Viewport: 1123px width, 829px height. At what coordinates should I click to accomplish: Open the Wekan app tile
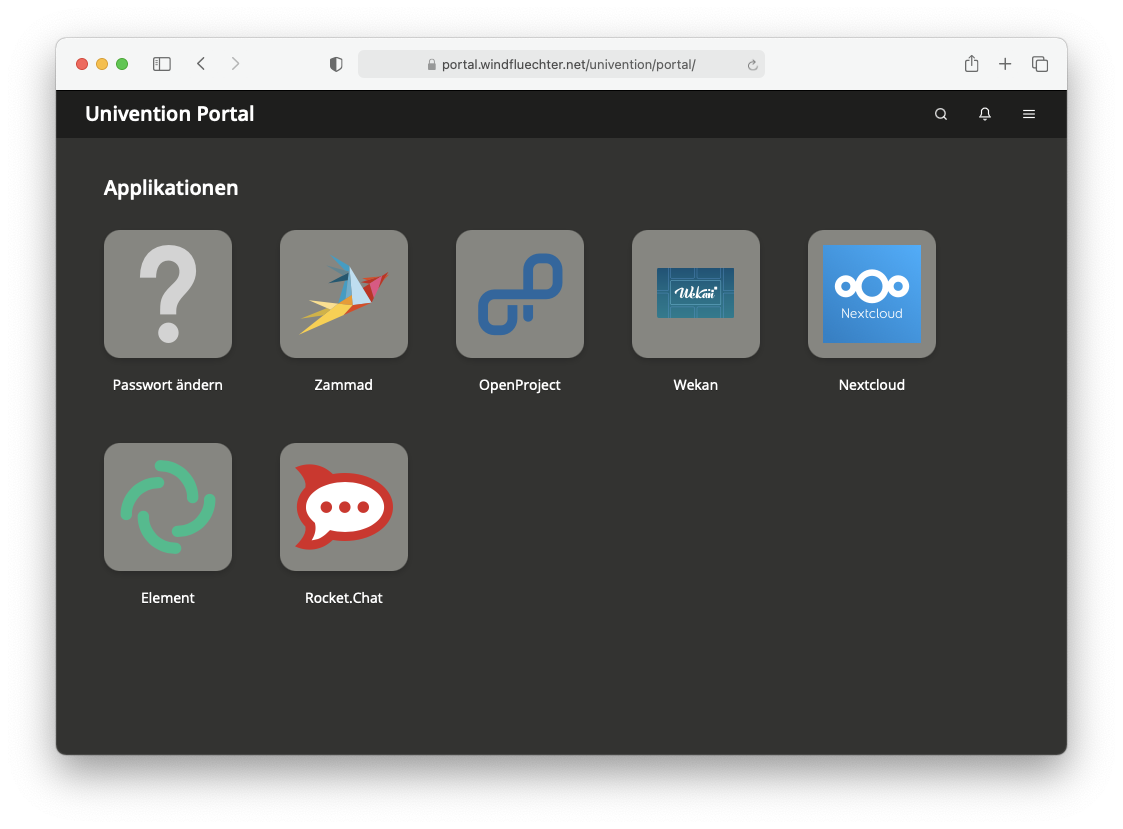pos(695,294)
